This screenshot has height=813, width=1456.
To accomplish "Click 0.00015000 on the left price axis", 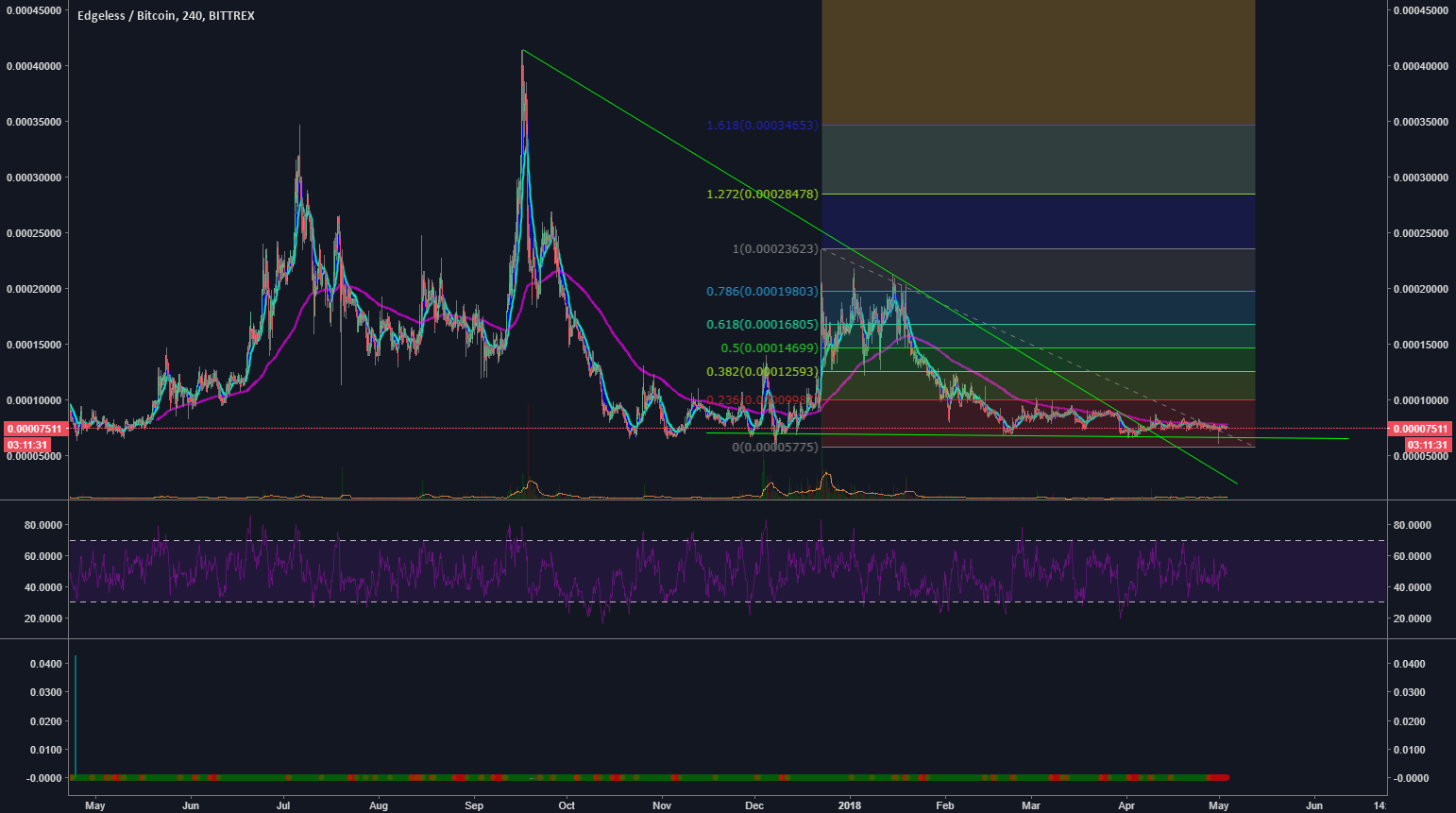I will tap(34, 345).
